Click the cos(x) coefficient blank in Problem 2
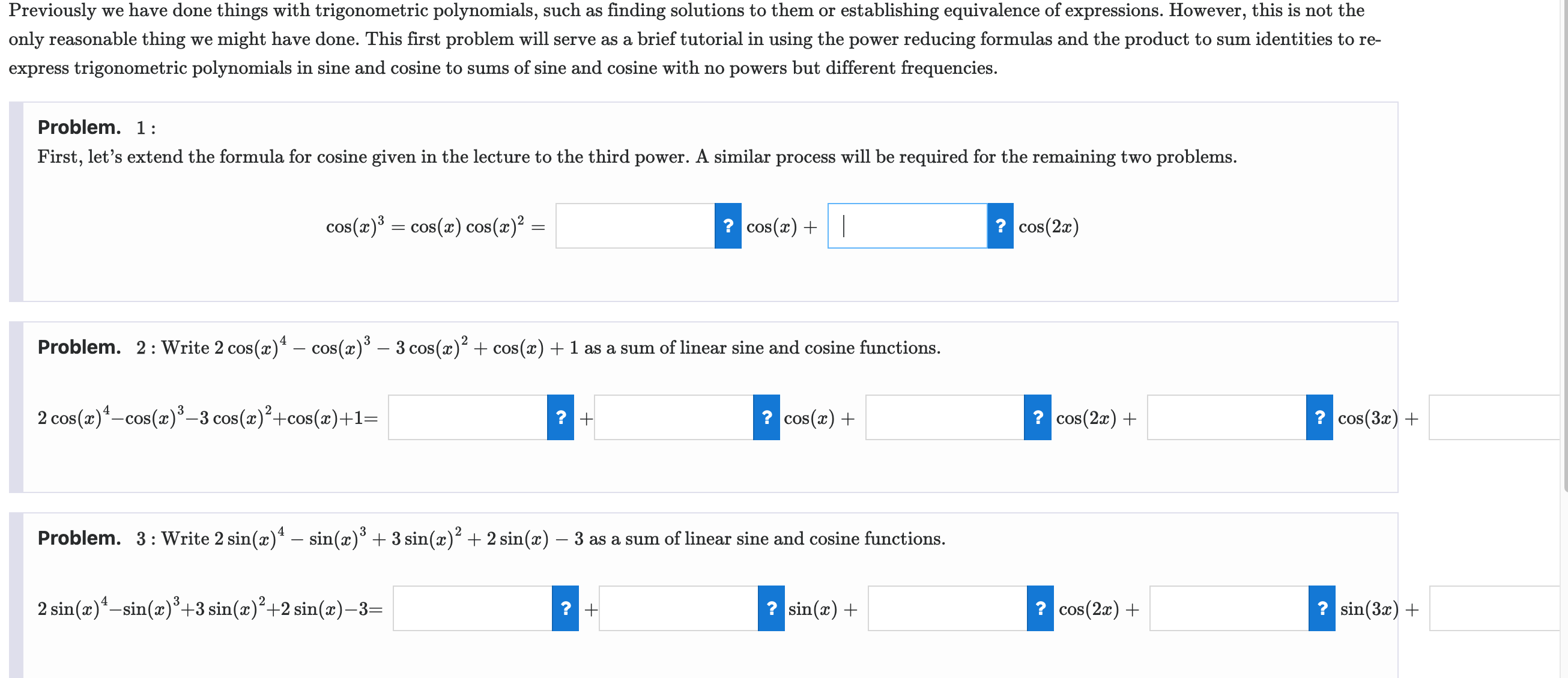This screenshot has height=678, width=1568. click(676, 417)
